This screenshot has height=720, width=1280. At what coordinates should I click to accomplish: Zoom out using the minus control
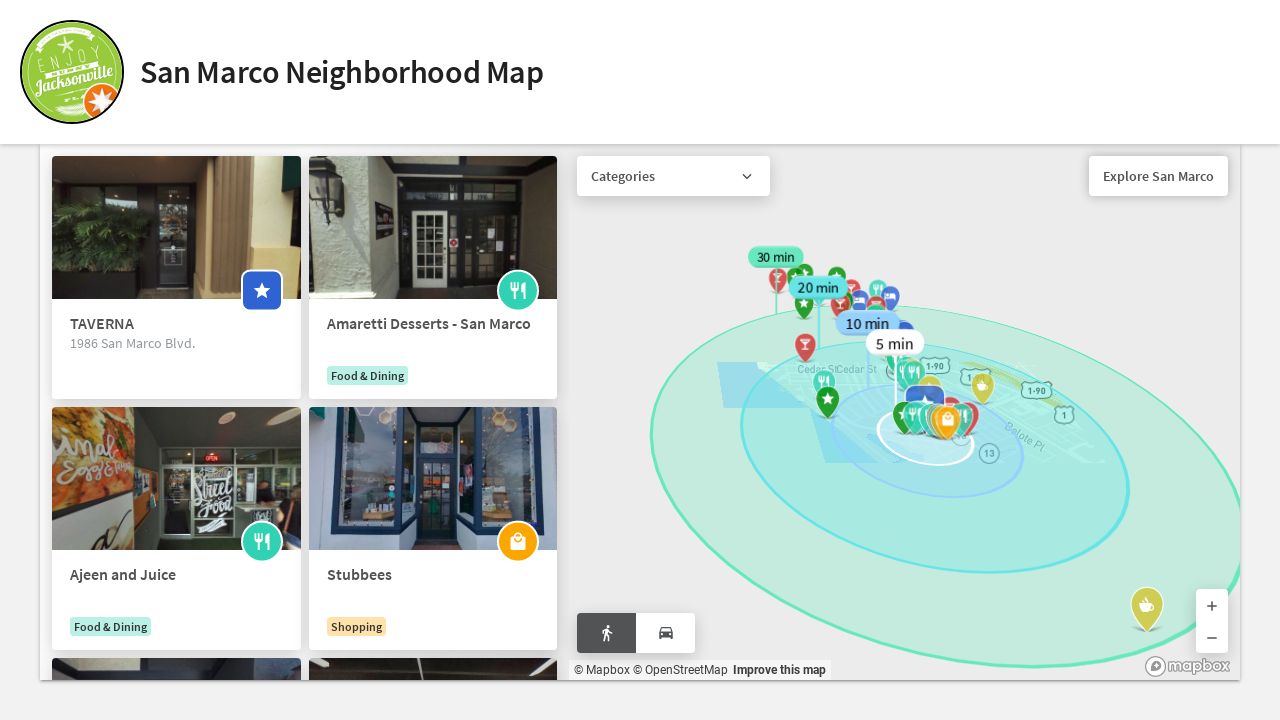pos(1212,638)
